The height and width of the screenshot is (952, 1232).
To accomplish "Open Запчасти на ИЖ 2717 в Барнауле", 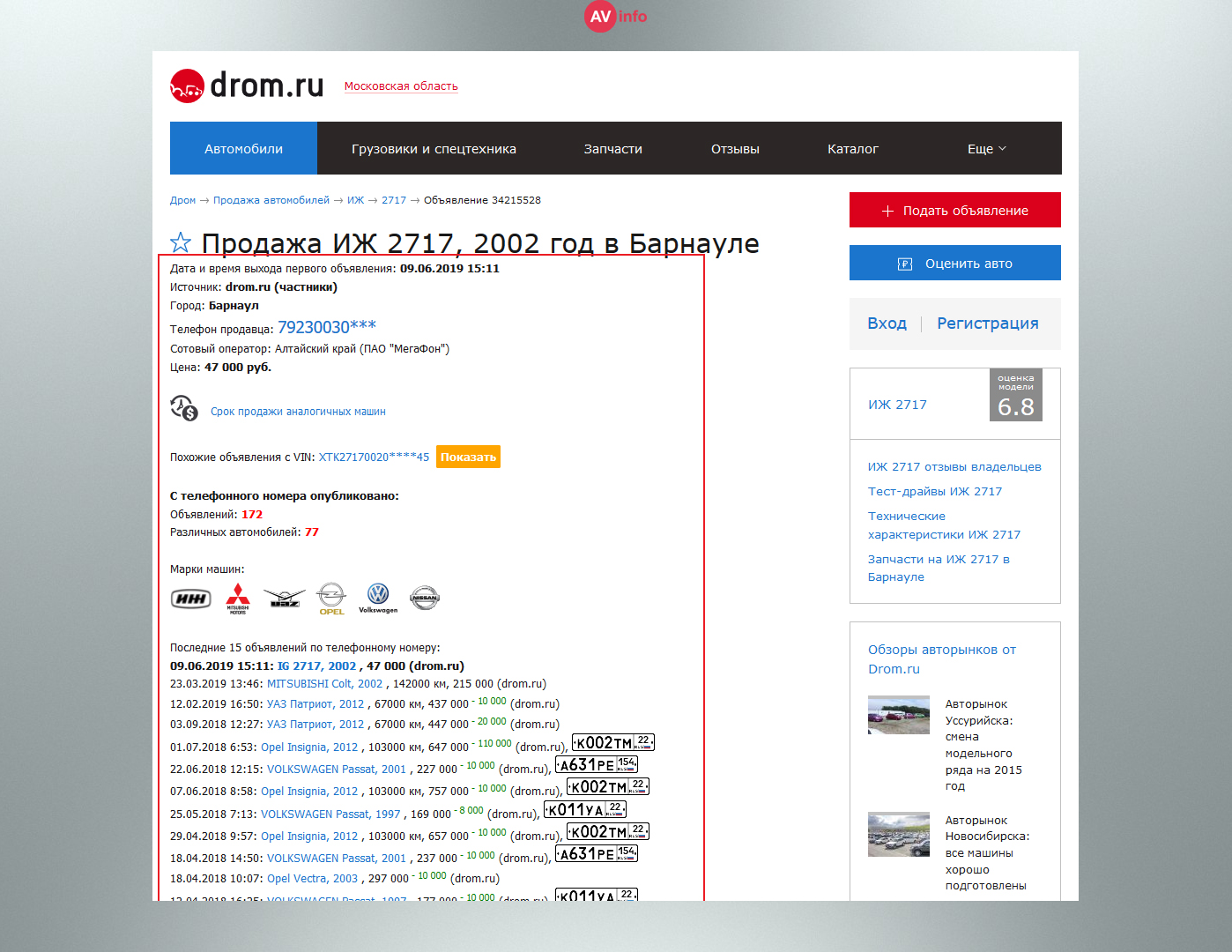I will pyautogui.click(x=939, y=568).
